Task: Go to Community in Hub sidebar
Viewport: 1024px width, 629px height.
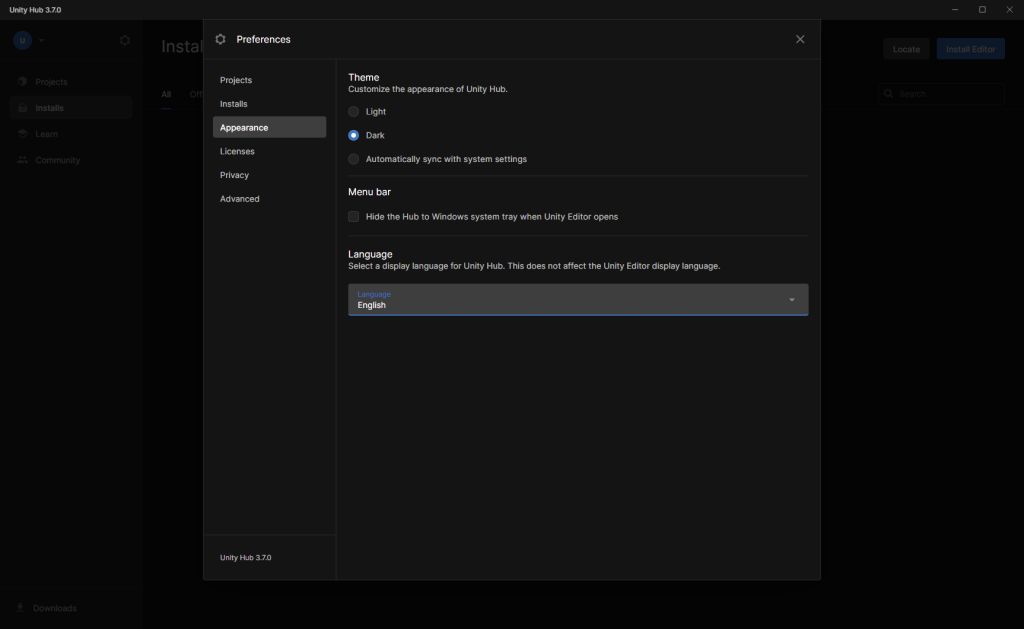Action: [71, 160]
